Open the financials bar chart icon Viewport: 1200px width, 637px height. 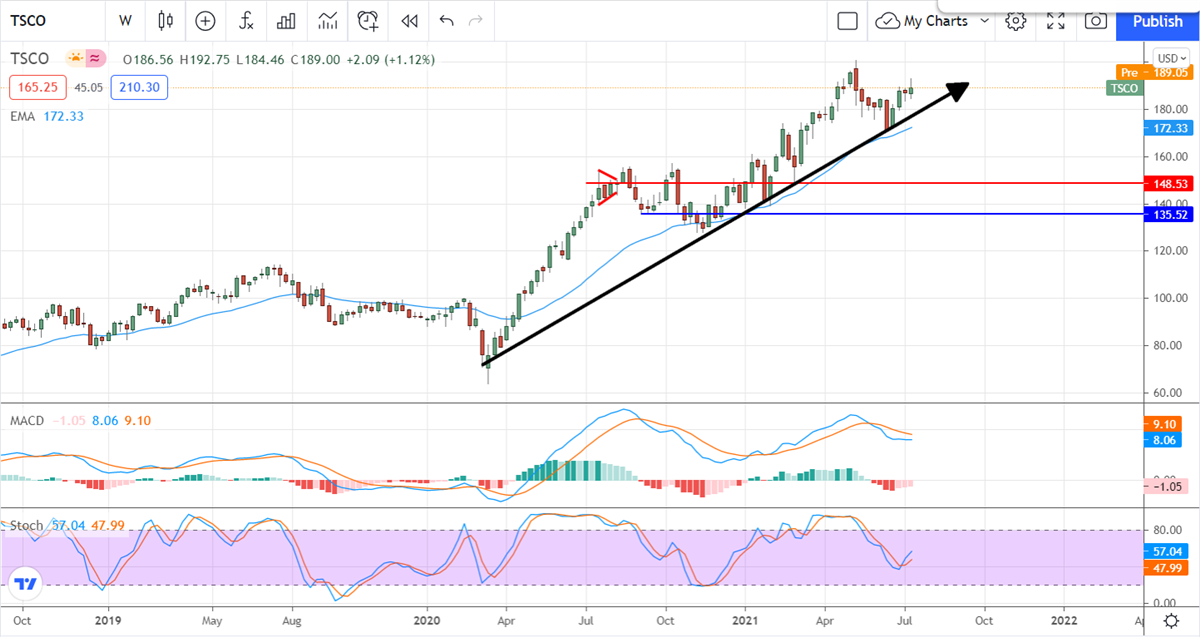tap(287, 20)
